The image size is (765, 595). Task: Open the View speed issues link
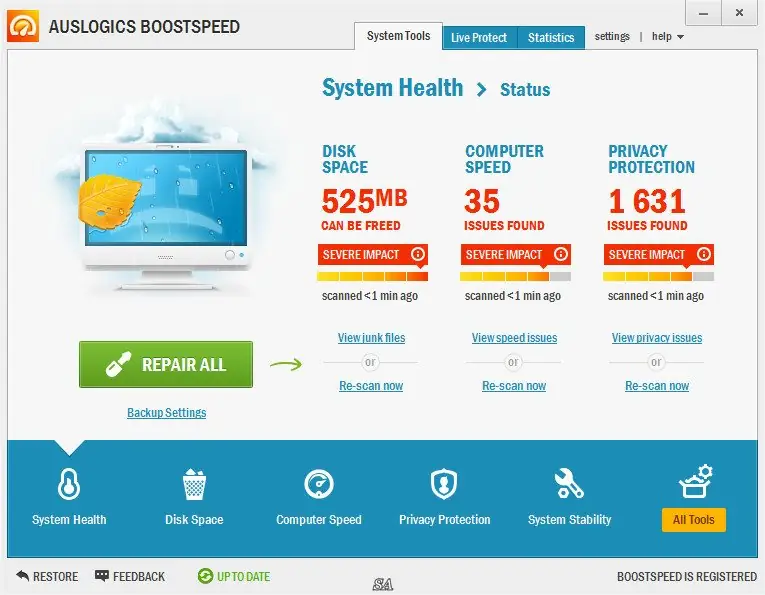coord(514,337)
